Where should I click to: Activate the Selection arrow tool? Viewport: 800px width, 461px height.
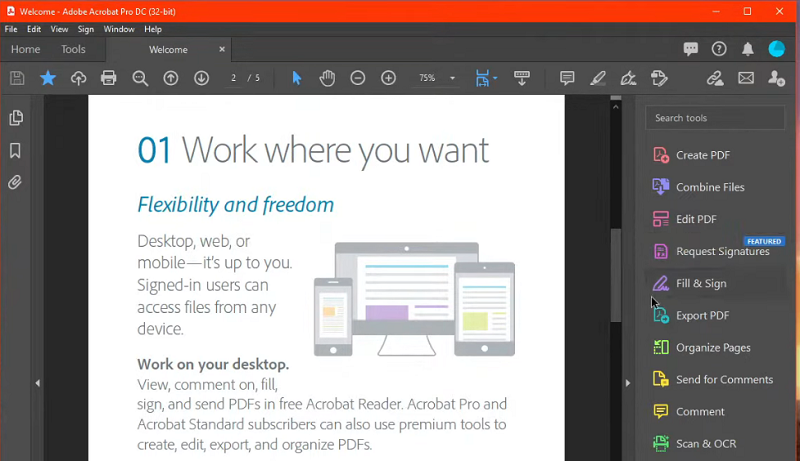296,78
